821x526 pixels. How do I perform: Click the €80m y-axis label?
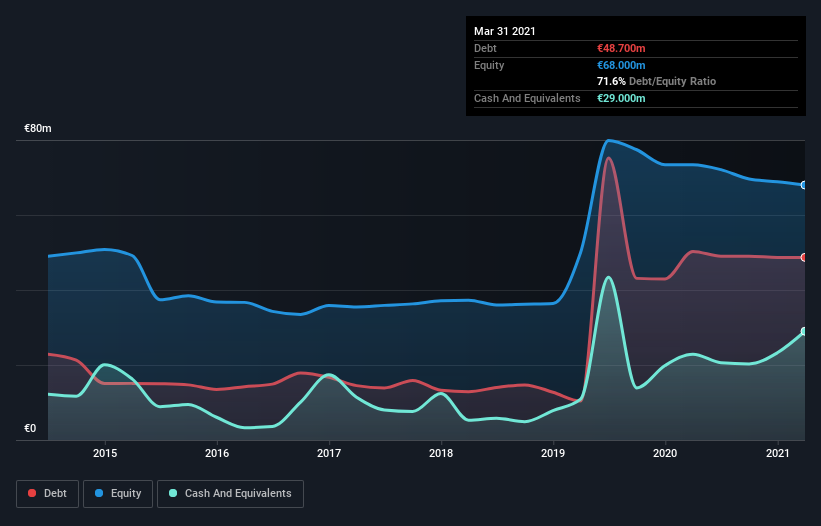click(38, 129)
